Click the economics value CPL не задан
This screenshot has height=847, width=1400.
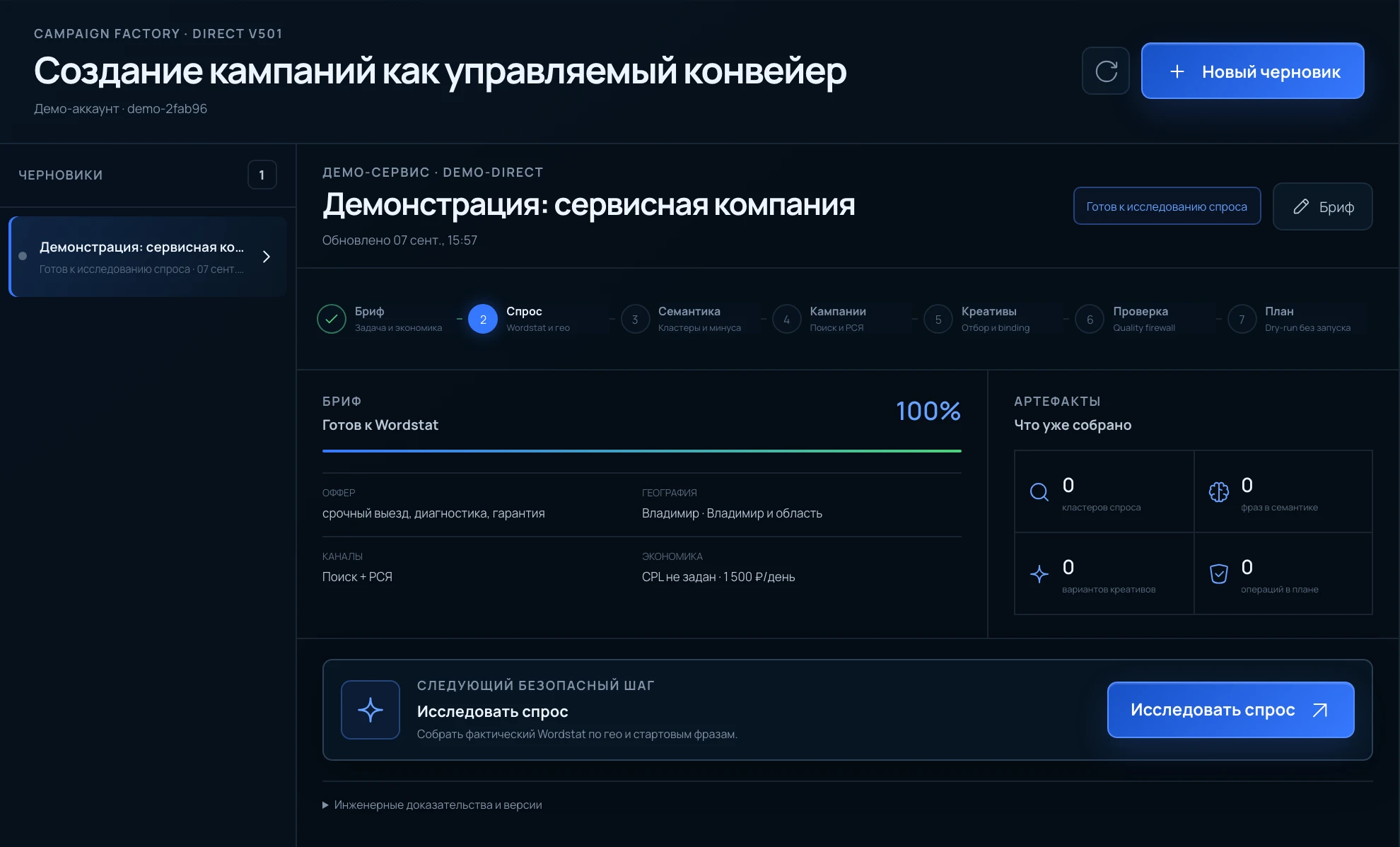[679, 577]
